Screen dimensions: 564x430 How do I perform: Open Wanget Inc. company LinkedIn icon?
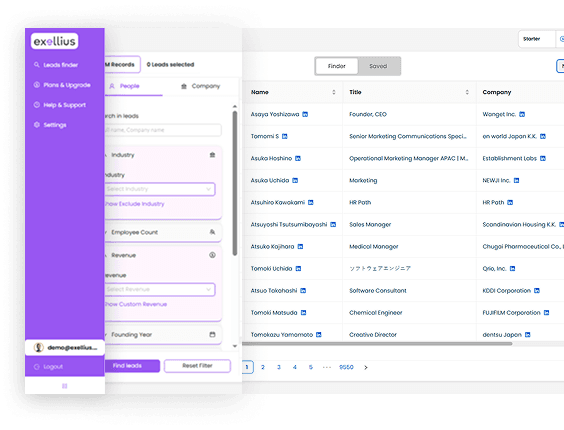point(522,114)
